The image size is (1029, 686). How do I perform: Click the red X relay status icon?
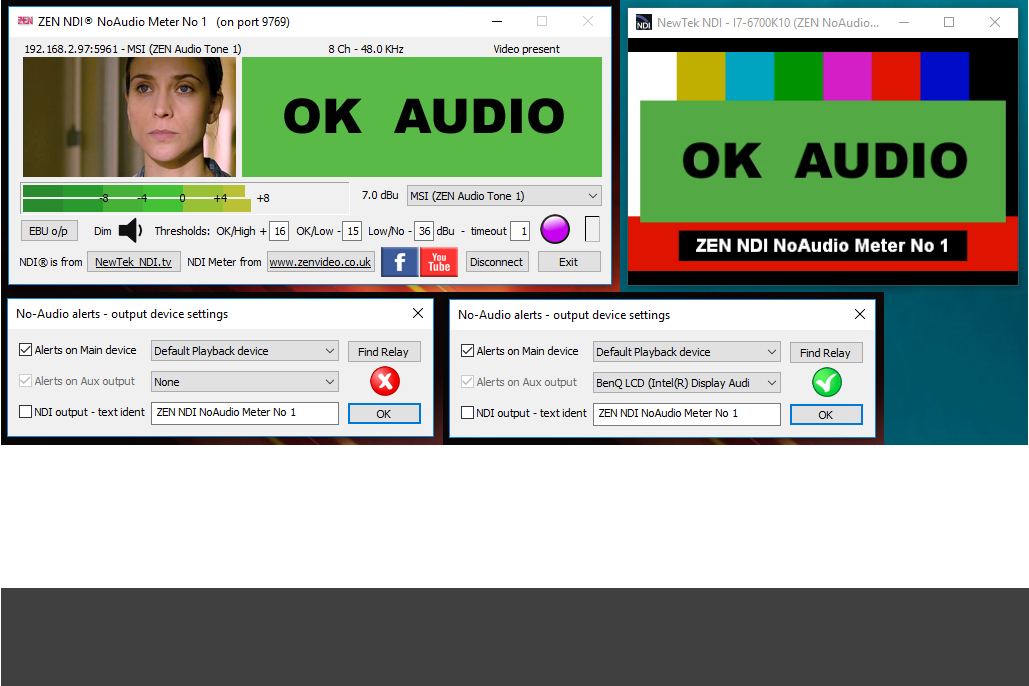[x=385, y=381]
